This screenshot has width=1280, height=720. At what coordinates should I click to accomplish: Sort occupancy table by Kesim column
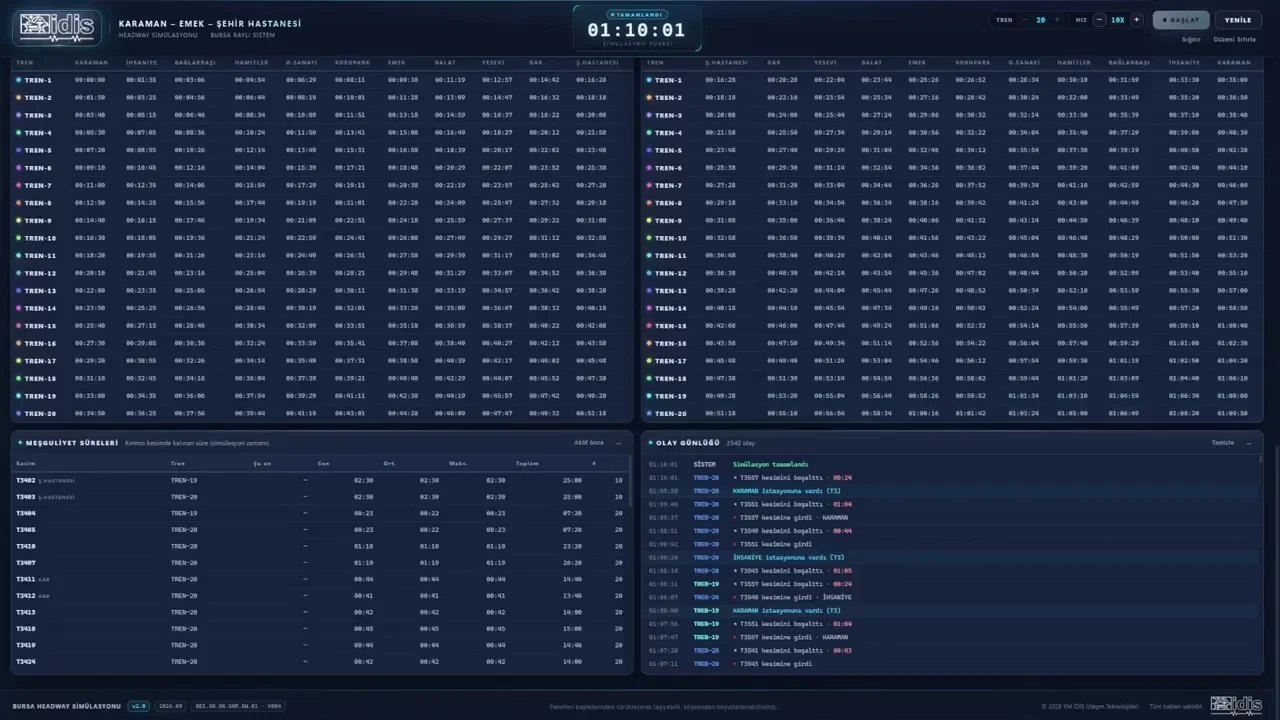(25, 463)
